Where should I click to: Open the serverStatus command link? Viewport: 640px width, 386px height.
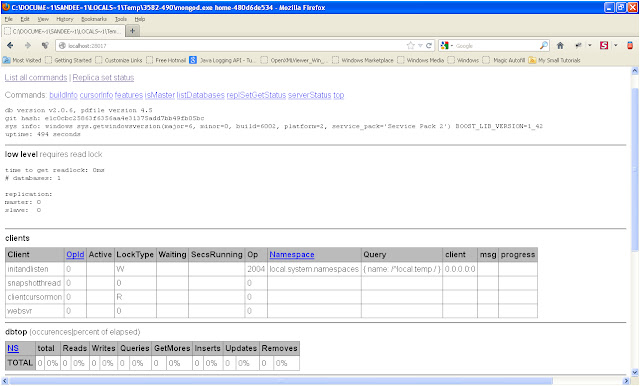tap(309, 95)
